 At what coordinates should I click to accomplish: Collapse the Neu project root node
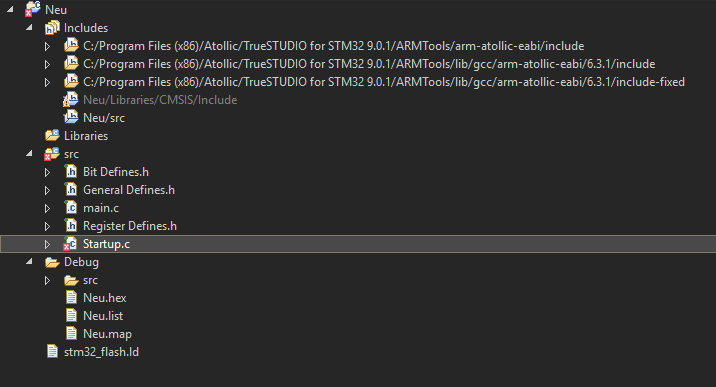(x=11, y=10)
